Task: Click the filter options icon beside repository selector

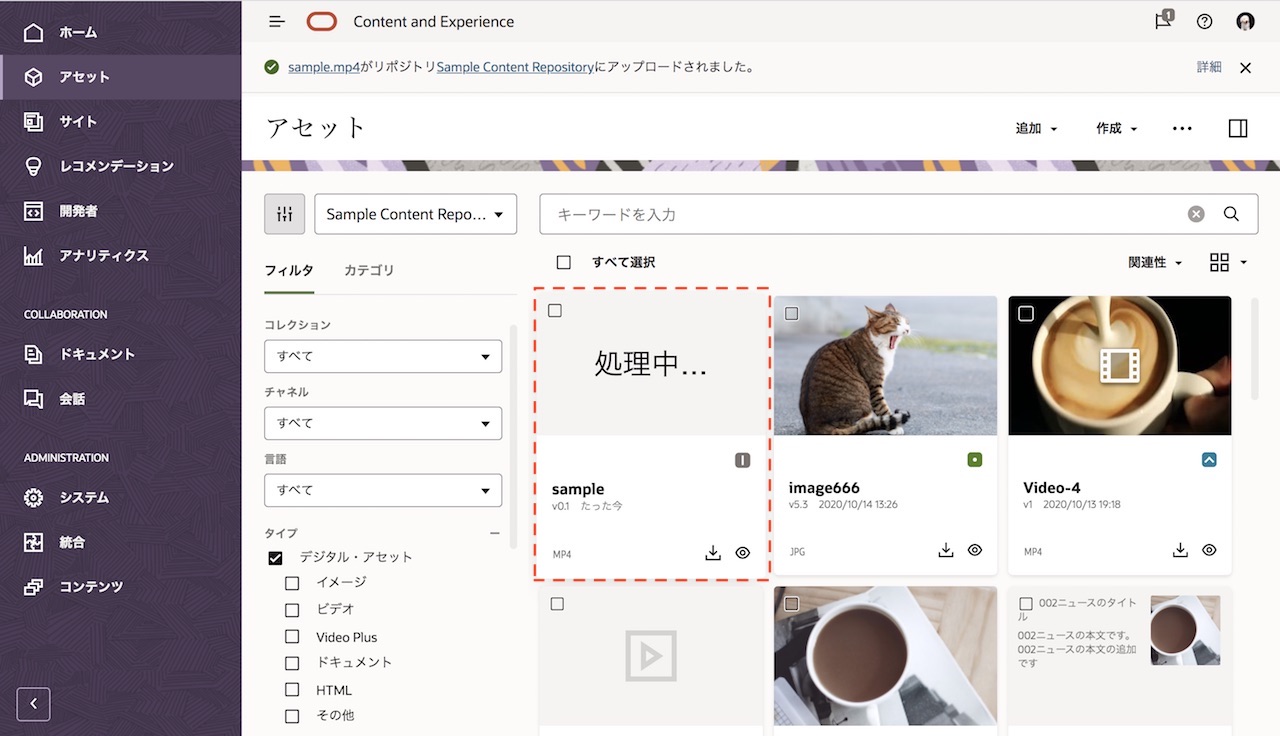Action: [284, 213]
